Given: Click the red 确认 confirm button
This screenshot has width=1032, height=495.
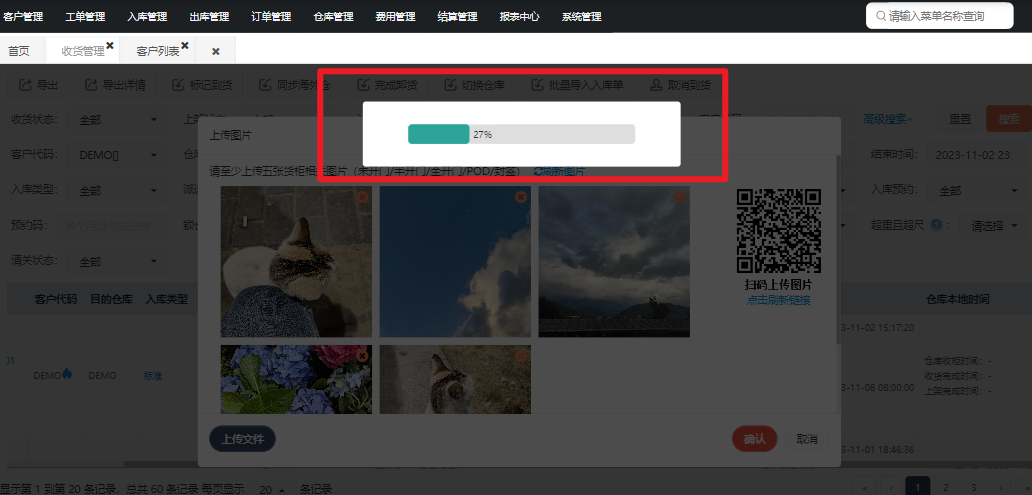Looking at the screenshot, I should tap(755, 439).
